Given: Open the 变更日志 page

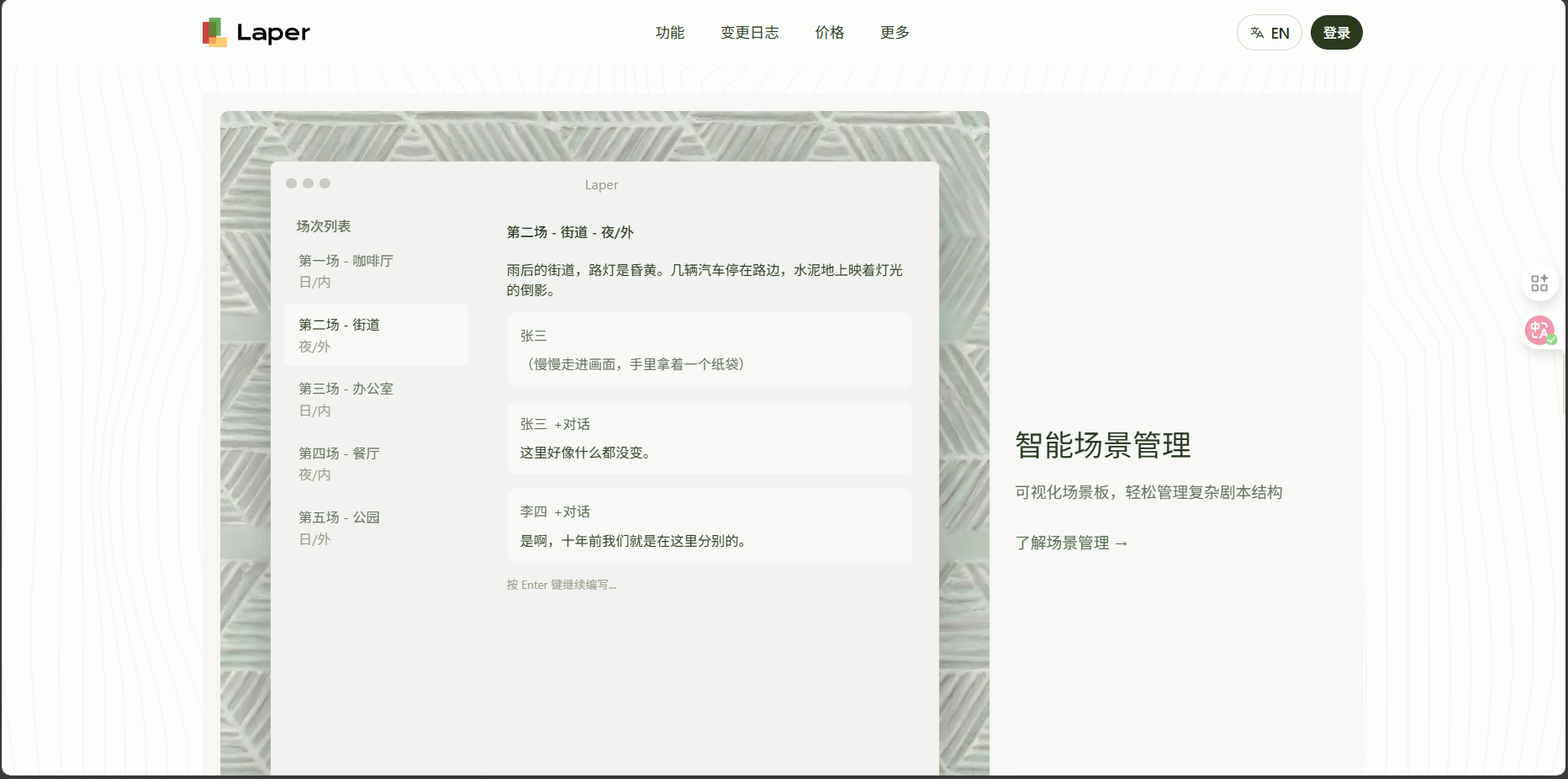Looking at the screenshot, I should (x=750, y=33).
